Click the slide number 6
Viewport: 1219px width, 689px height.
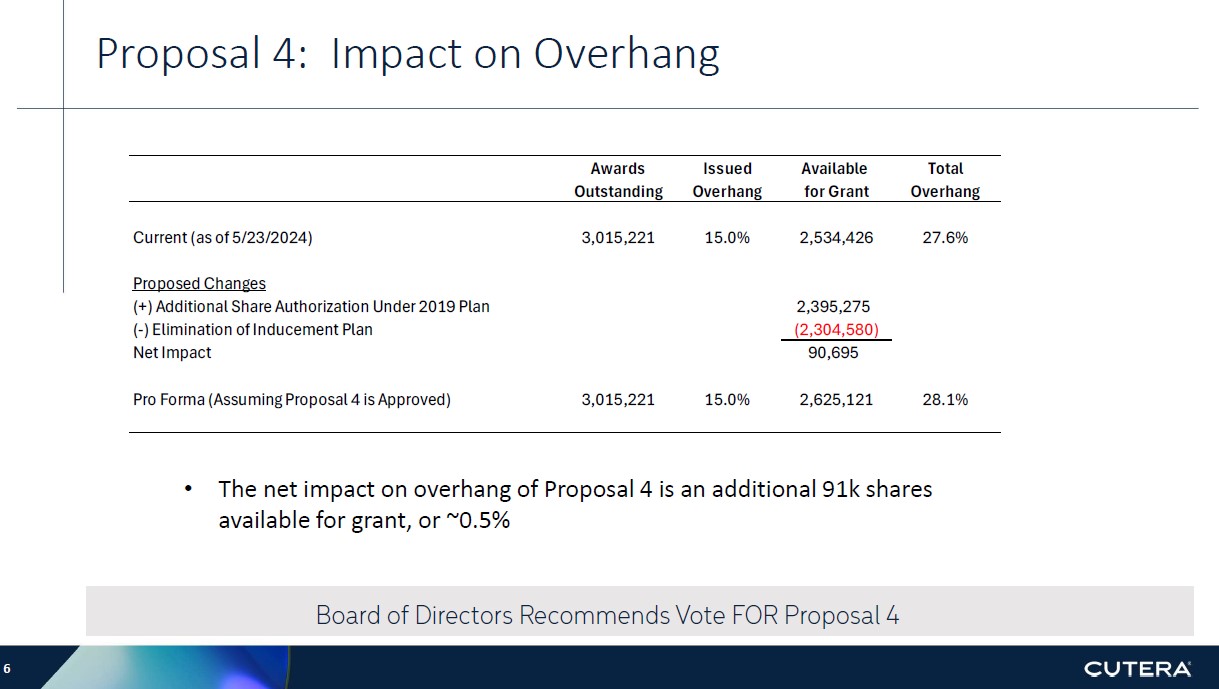(7, 668)
